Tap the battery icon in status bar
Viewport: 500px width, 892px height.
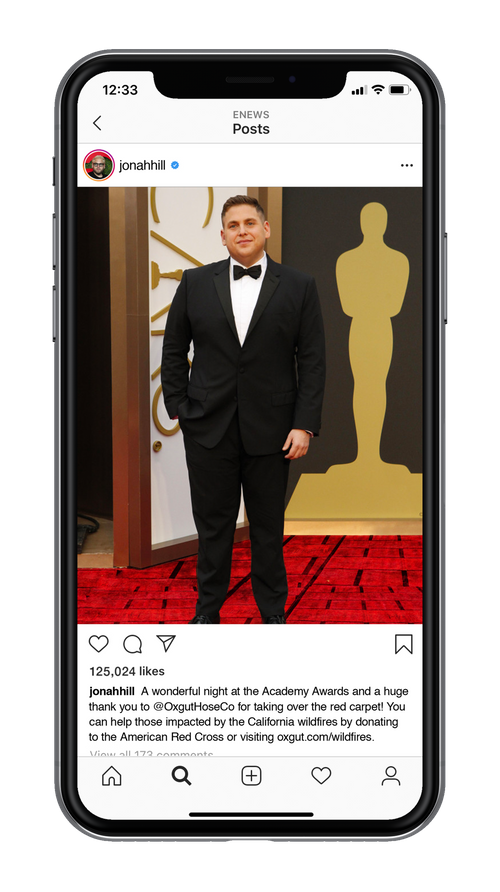click(x=399, y=90)
